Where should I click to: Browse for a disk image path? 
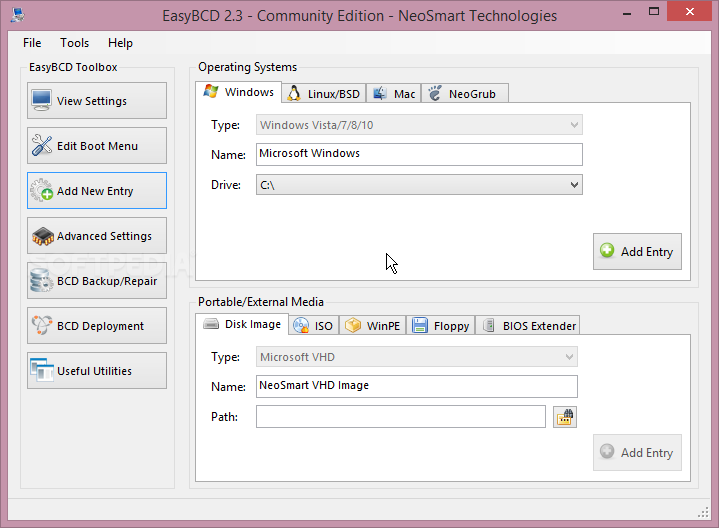coord(564,417)
